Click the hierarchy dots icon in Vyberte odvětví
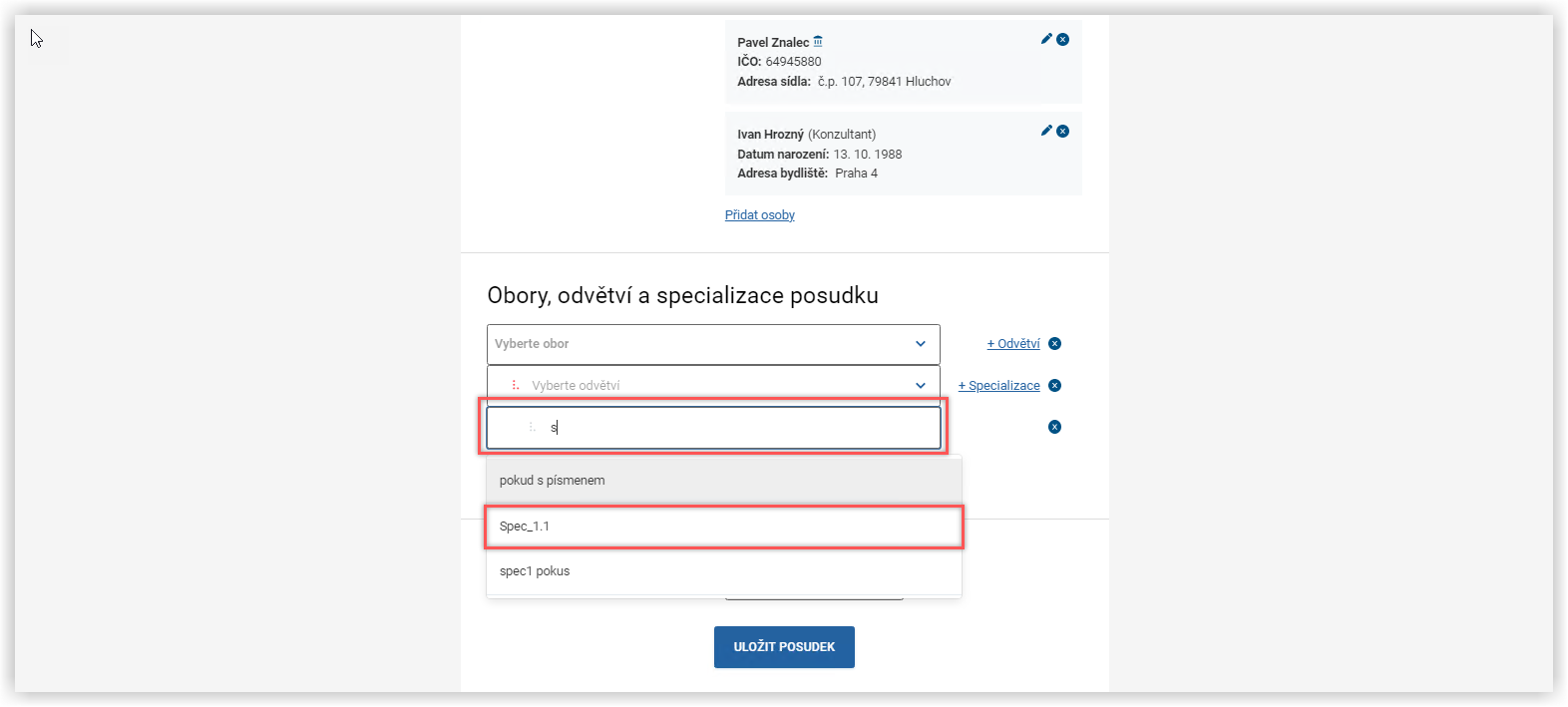Image resolution: width=1568 pixels, height=707 pixels. [515, 385]
